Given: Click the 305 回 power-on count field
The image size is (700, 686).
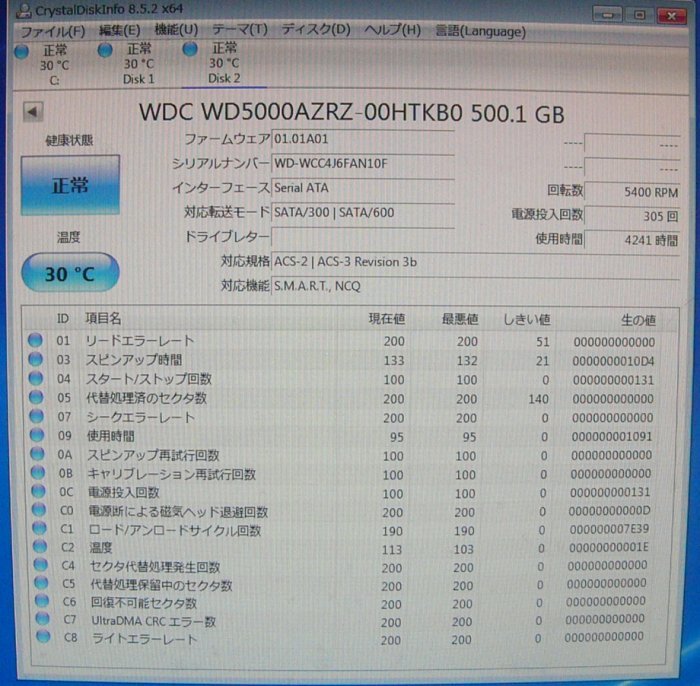Looking at the screenshot, I should tap(632, 216).
